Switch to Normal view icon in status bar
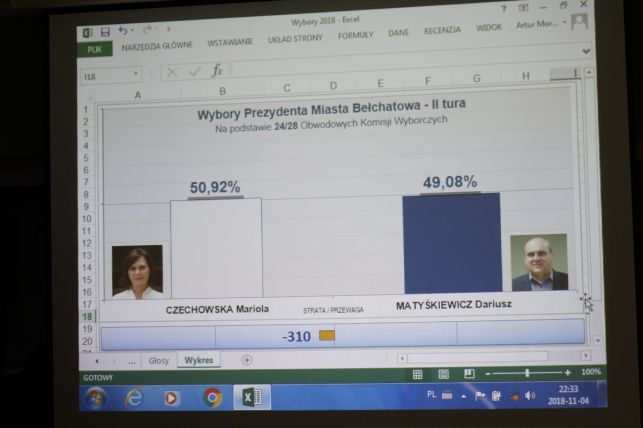Viewport: 643px width, 428px height. [x=417, y=374]
